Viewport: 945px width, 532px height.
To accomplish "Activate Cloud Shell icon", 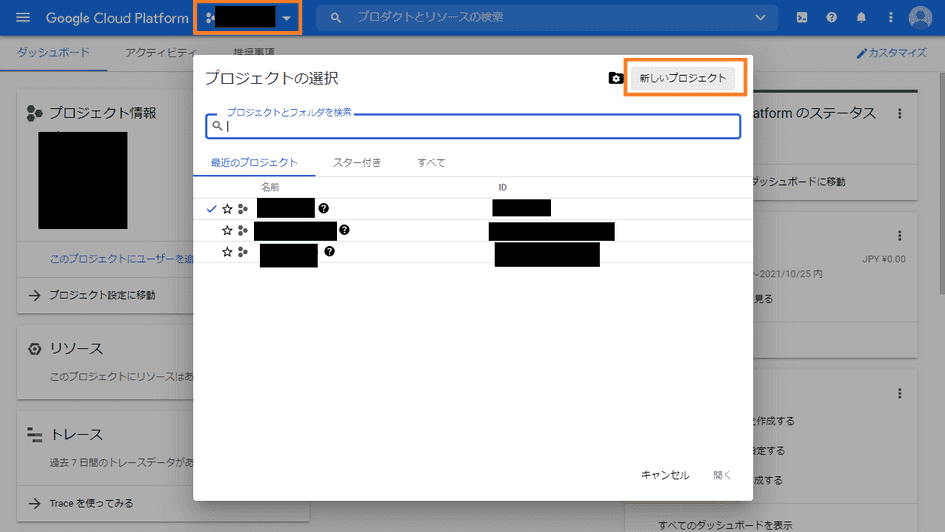I will pyautogui.click(x=802, y=17).
